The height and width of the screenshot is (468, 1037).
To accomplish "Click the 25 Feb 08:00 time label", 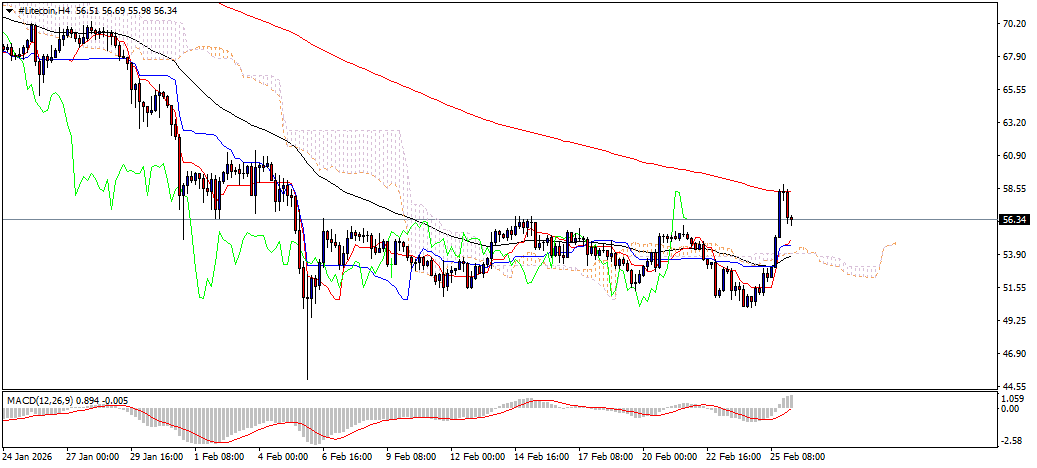I will point(799,457).
